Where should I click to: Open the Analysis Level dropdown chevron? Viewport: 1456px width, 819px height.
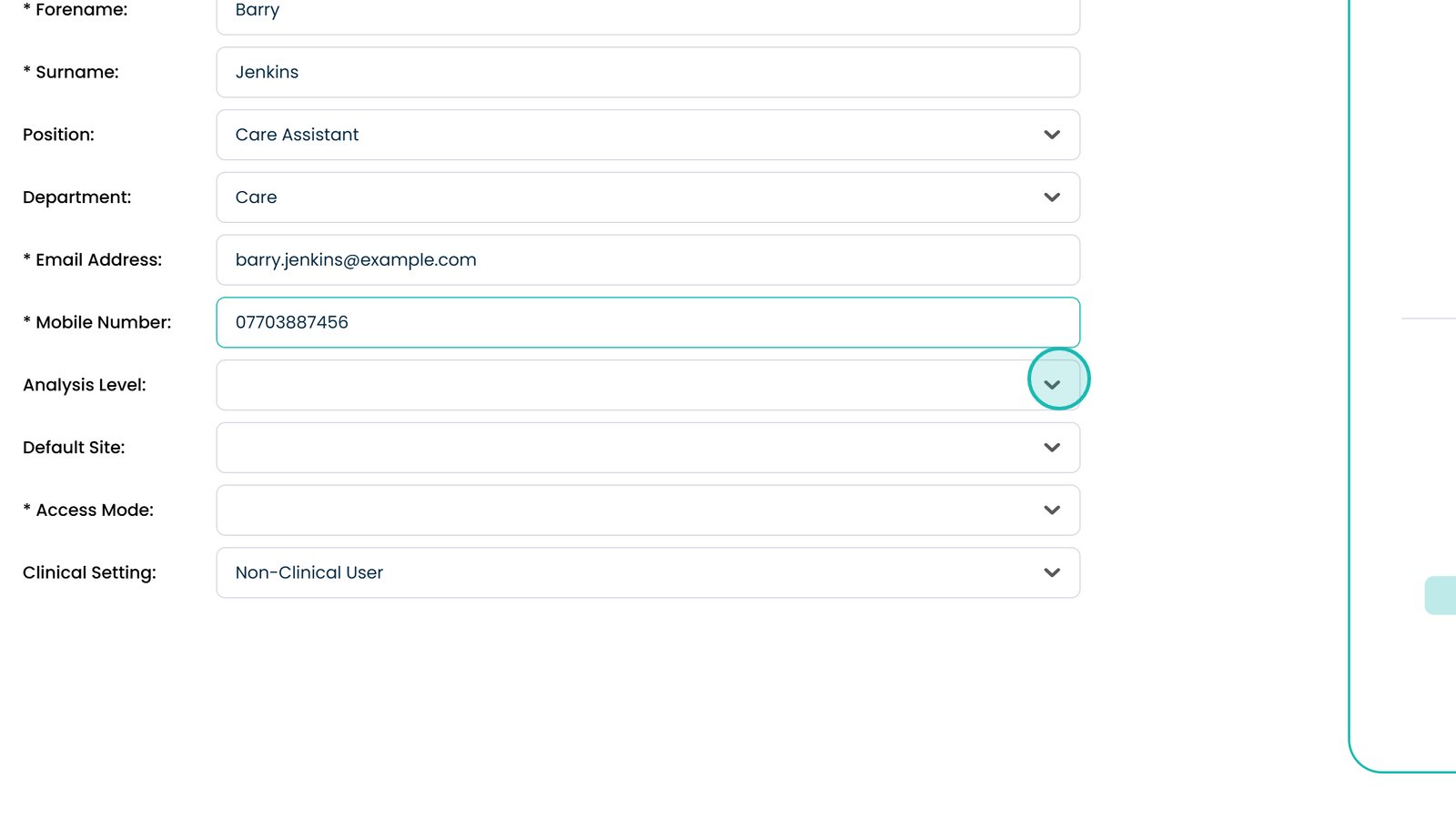click(1052, 385)
